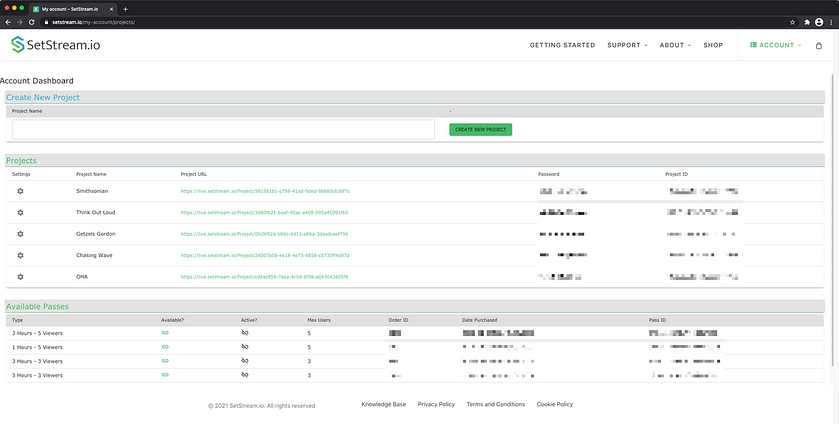Click the browser back arrow

point(7,22)
